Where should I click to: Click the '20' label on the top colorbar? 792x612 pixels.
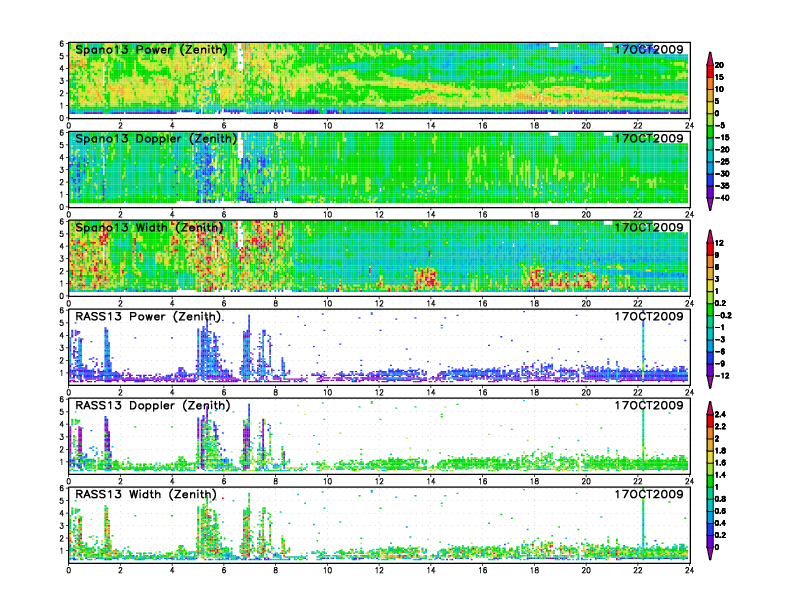click(x=719, y=65)
